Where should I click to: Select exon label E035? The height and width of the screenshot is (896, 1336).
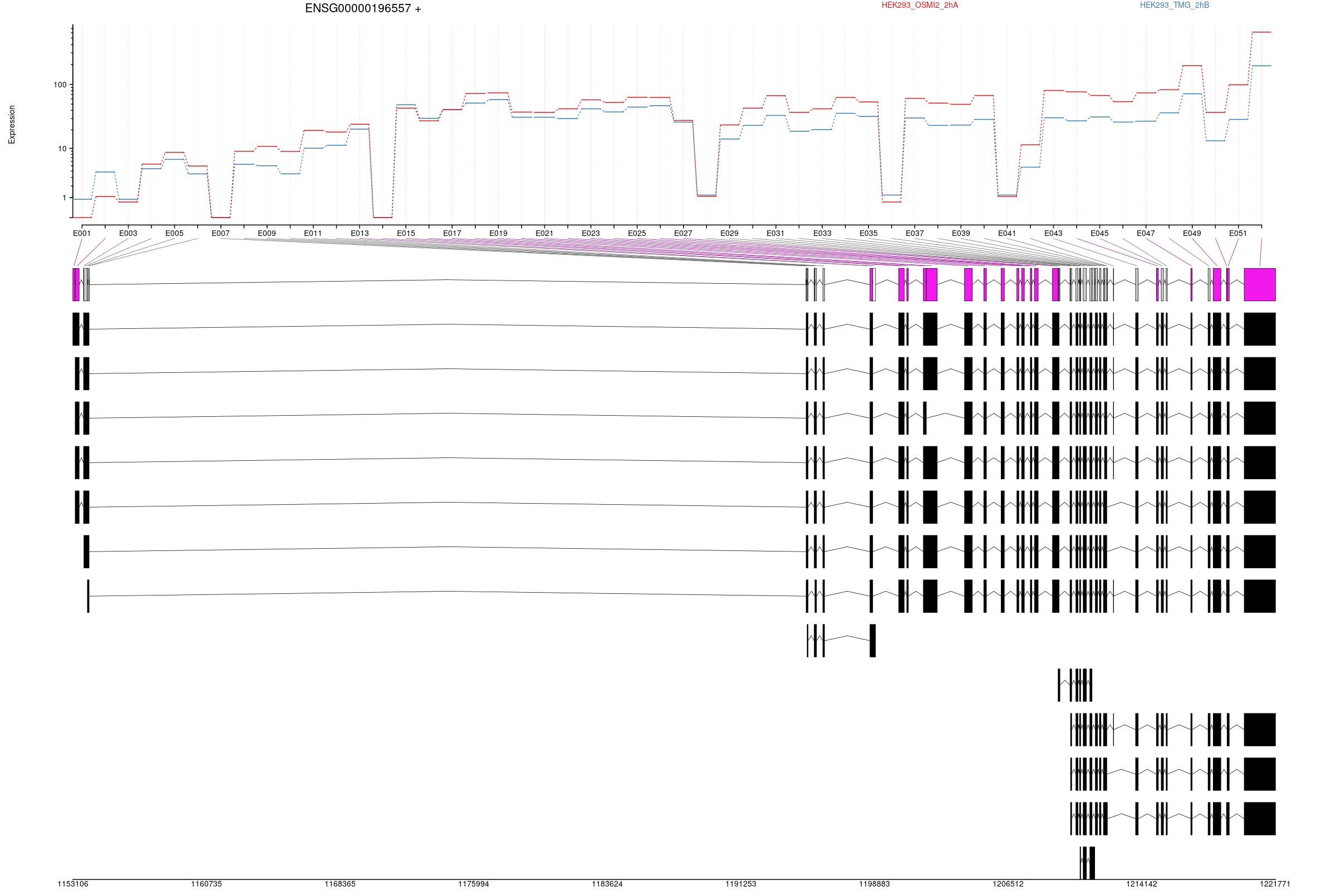coord(868,234)
